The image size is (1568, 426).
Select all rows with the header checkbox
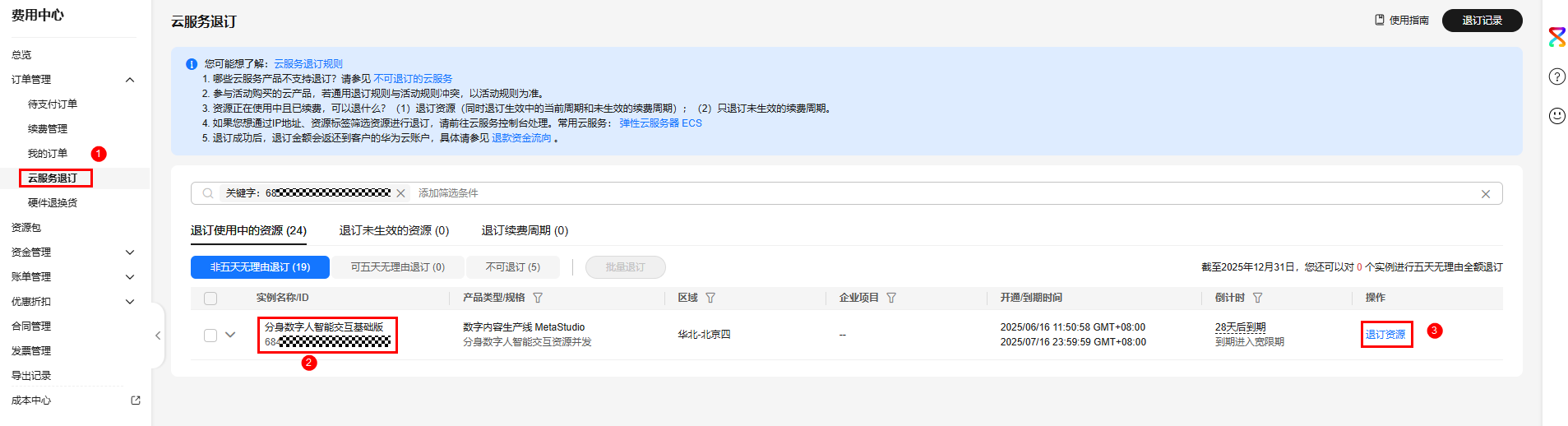(x=210, y=299)
